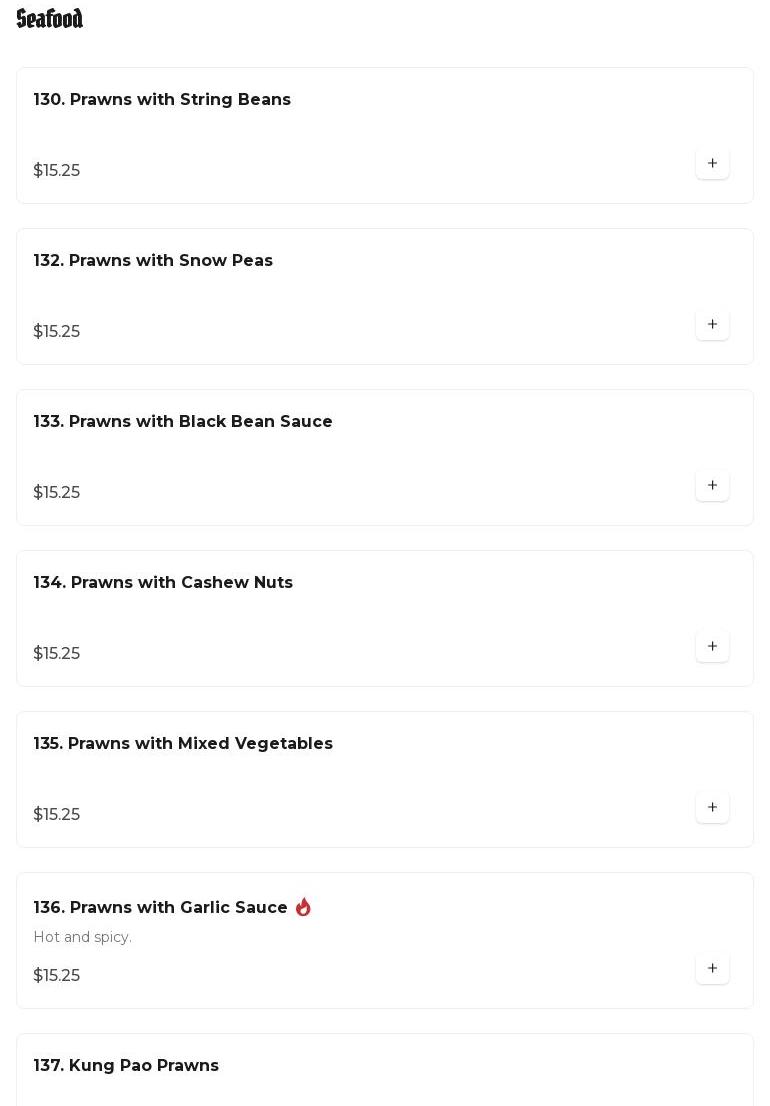Click the "Hot and spicy." description text

[x=82, y=937]
